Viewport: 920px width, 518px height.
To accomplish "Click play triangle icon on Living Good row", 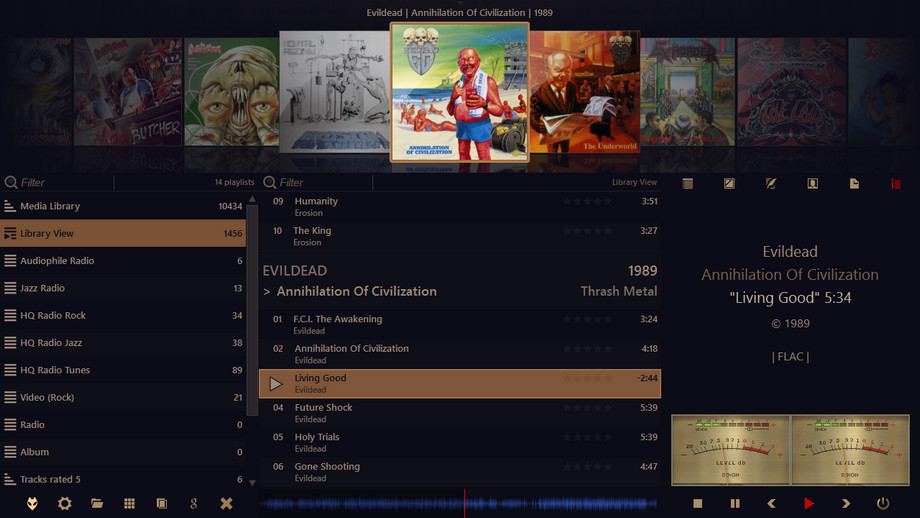I will coord(276,384).
